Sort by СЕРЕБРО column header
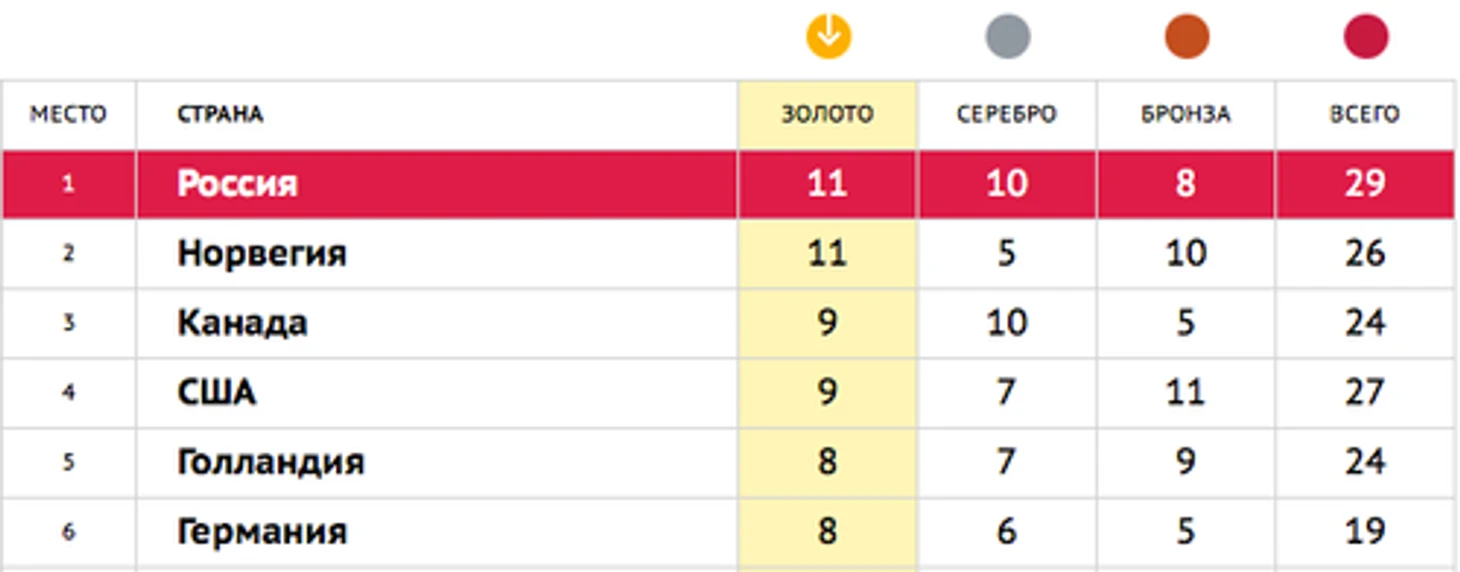Screen dimensions: 1460x572 [x=1006, y=114]
